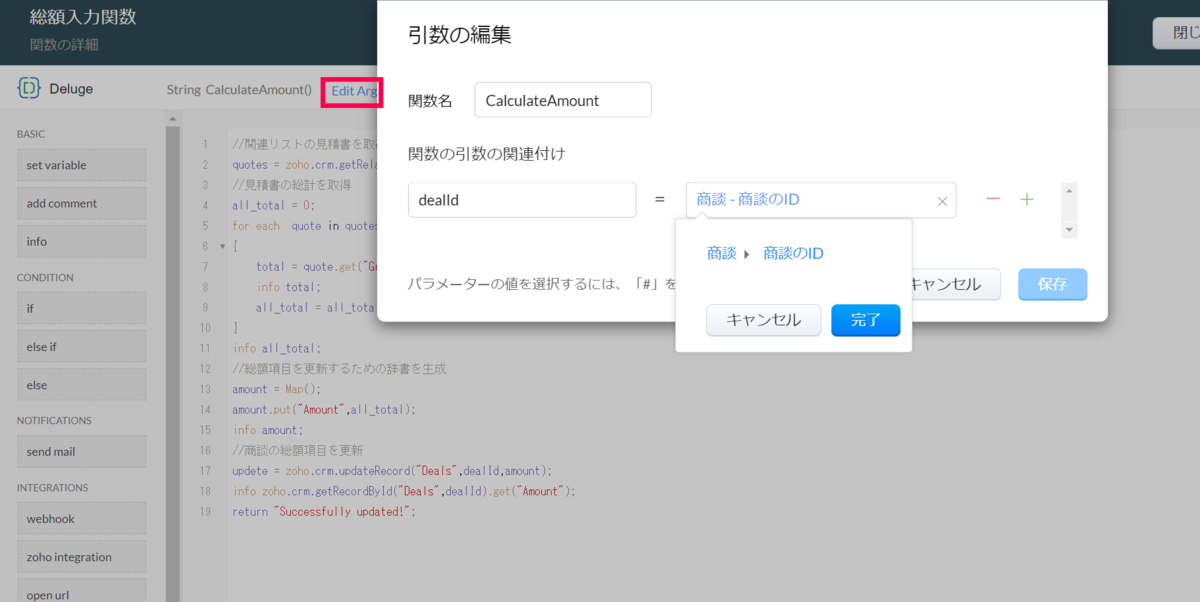1200x602 pixels.
Task: Click the BASIC section heading
Action: pos(31,134)
